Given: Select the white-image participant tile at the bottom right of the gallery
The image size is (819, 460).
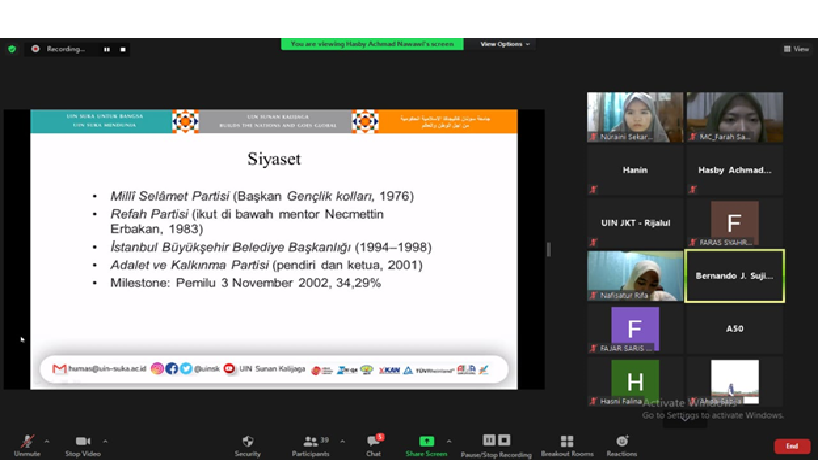Looking at the screenshot, I should [734, 382].
